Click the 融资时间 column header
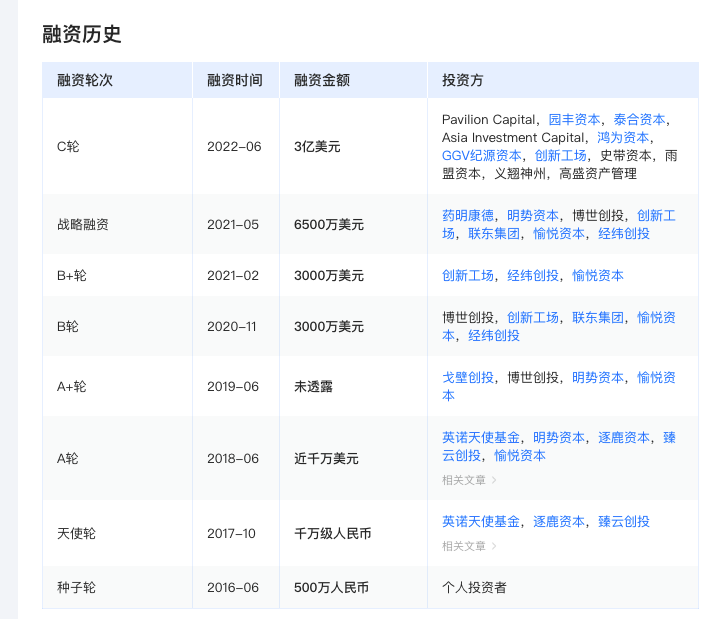 click(x=234, y=80)
